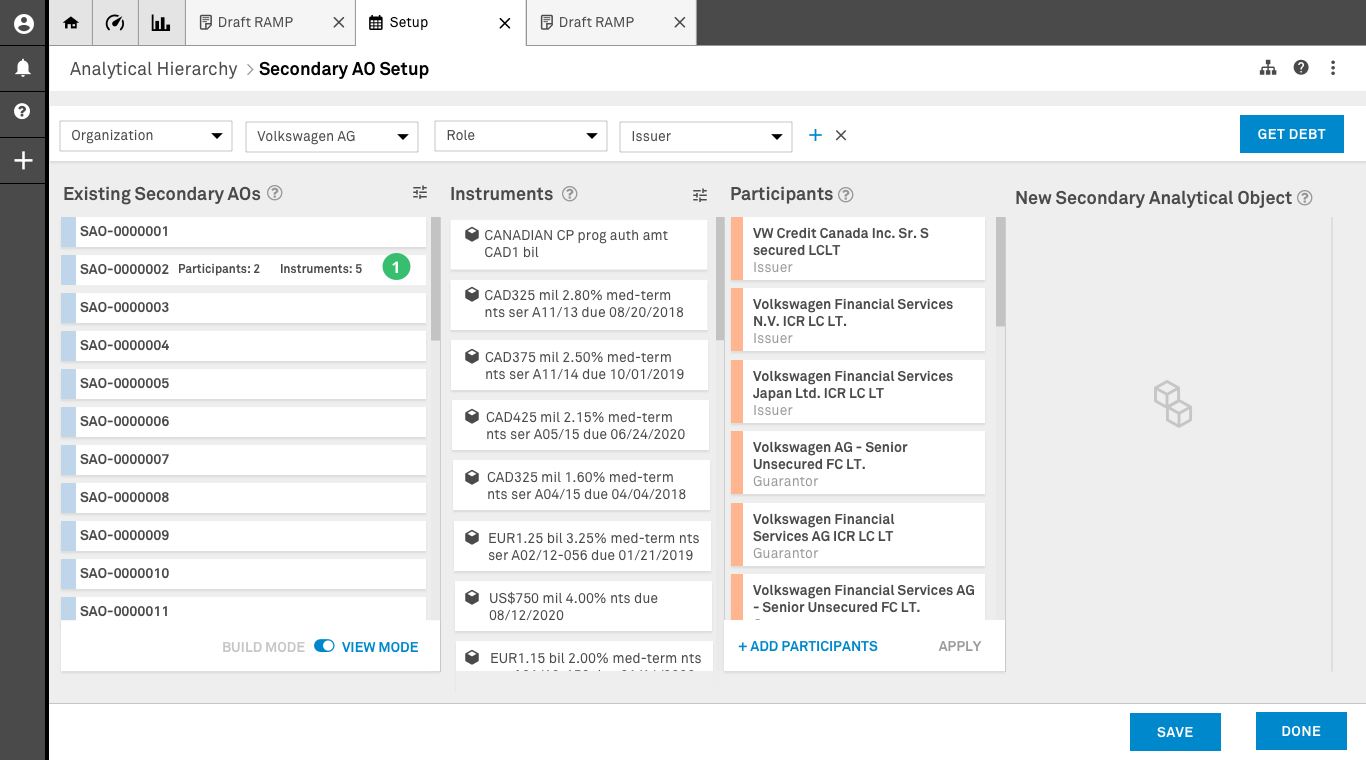Open filter settings for Instruments panel
Image resolution: width=1366 pixels, height=760 pixels.
click(700, 195)
